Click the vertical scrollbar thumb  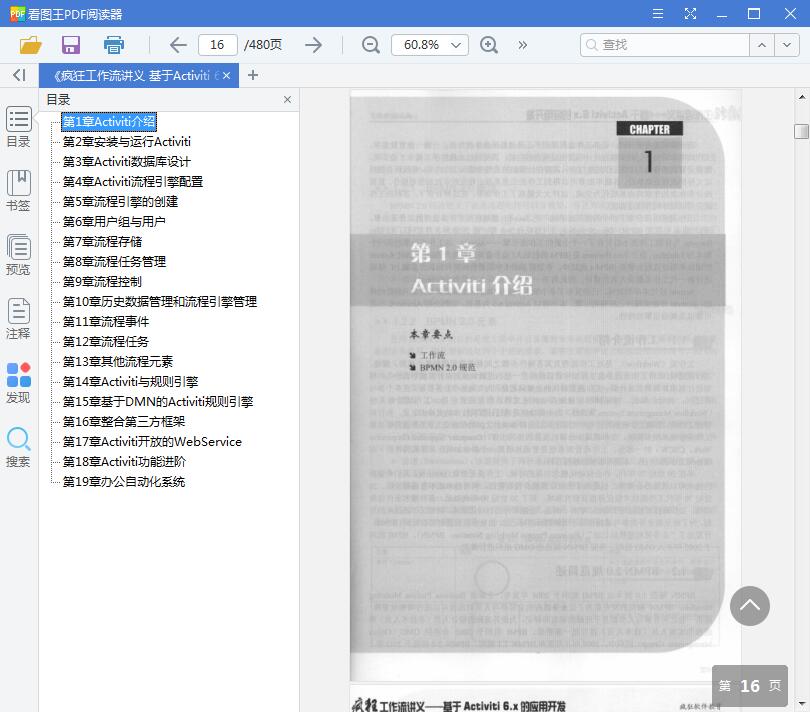pyautogui.click(x=801, y=131)
